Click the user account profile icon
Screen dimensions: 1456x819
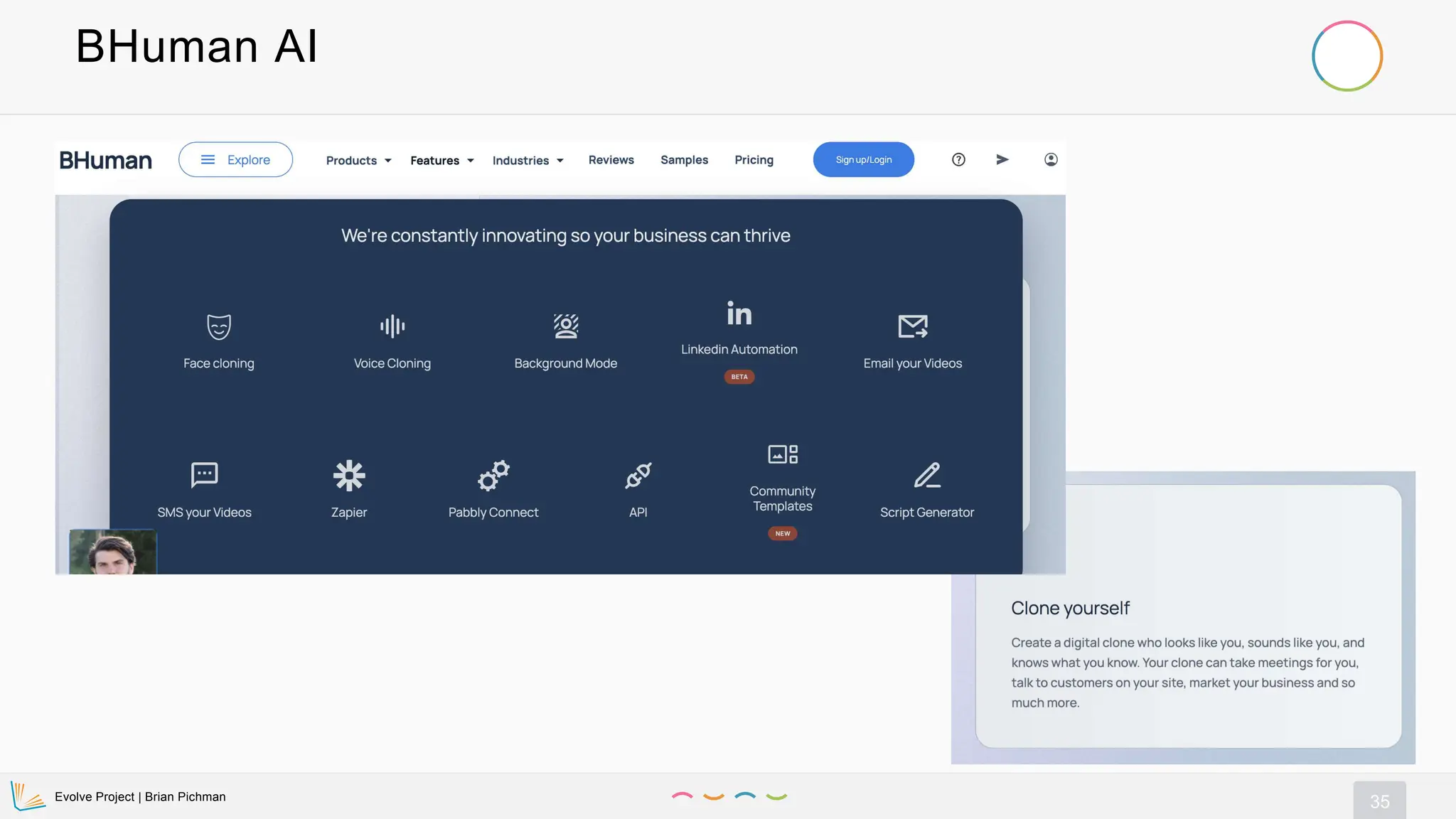coord(1051,160)
